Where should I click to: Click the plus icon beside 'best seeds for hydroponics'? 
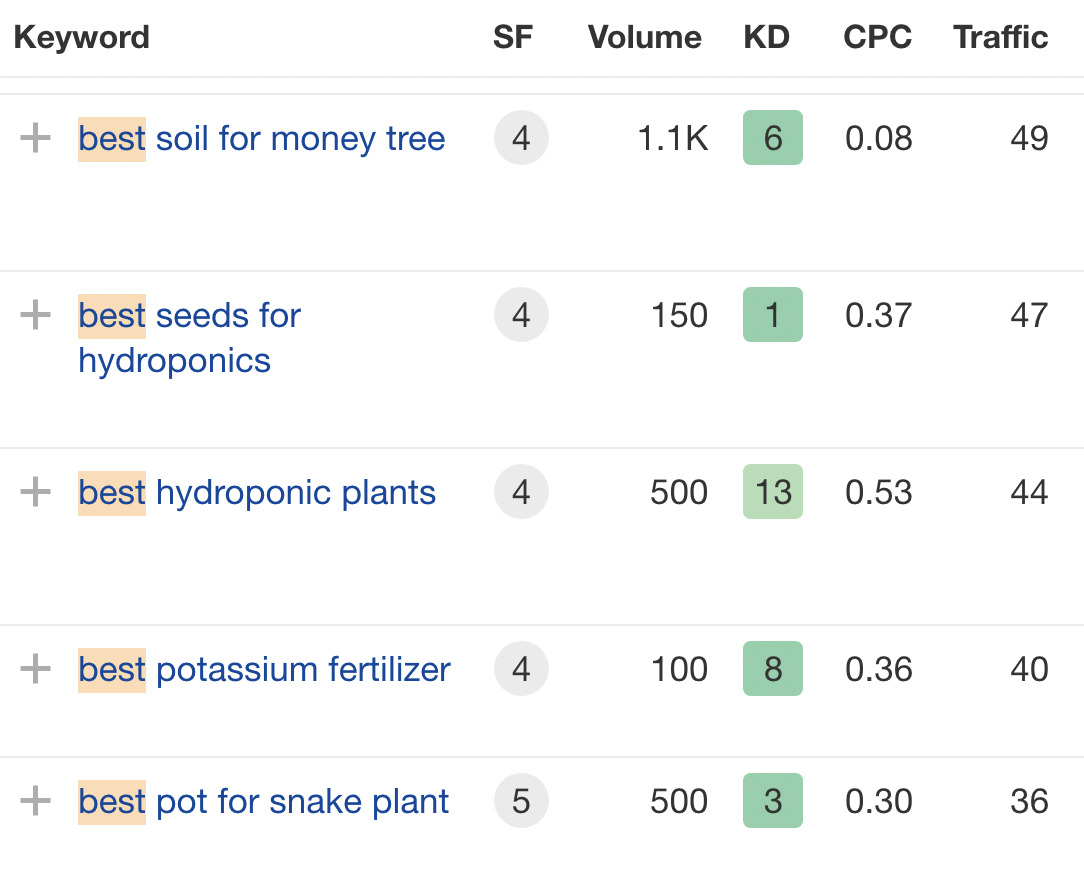click(x=36, y=315)
